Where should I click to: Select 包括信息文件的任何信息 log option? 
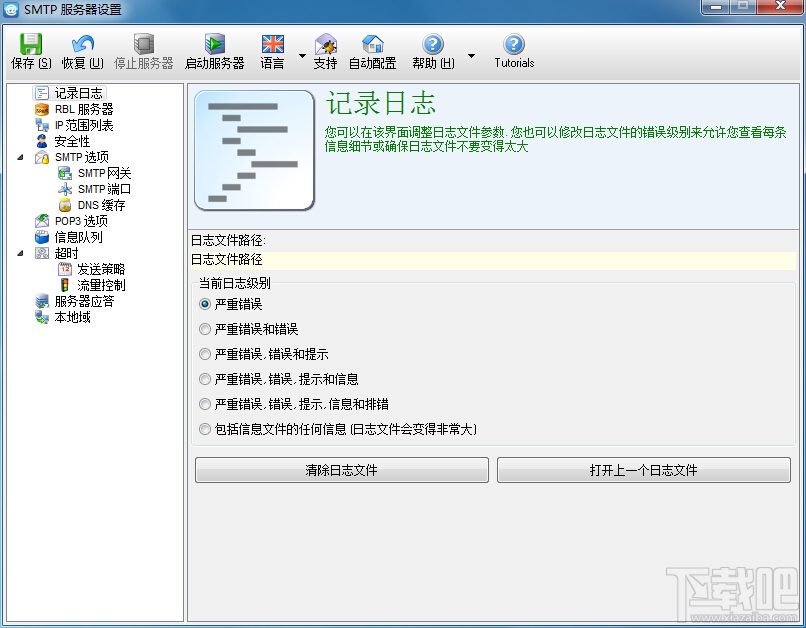pos(205,429)
